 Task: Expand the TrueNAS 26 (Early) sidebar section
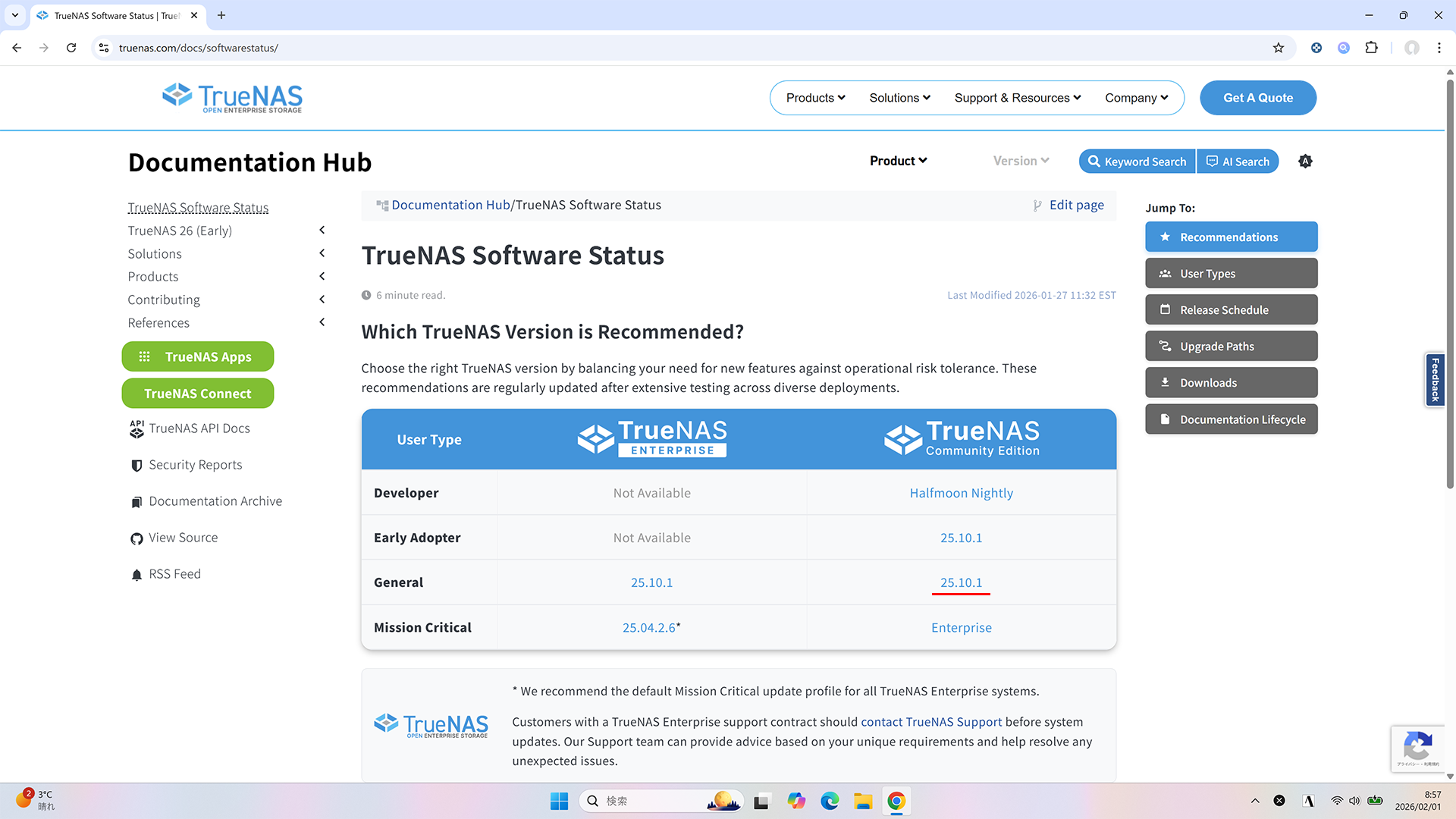coord(322,231)
